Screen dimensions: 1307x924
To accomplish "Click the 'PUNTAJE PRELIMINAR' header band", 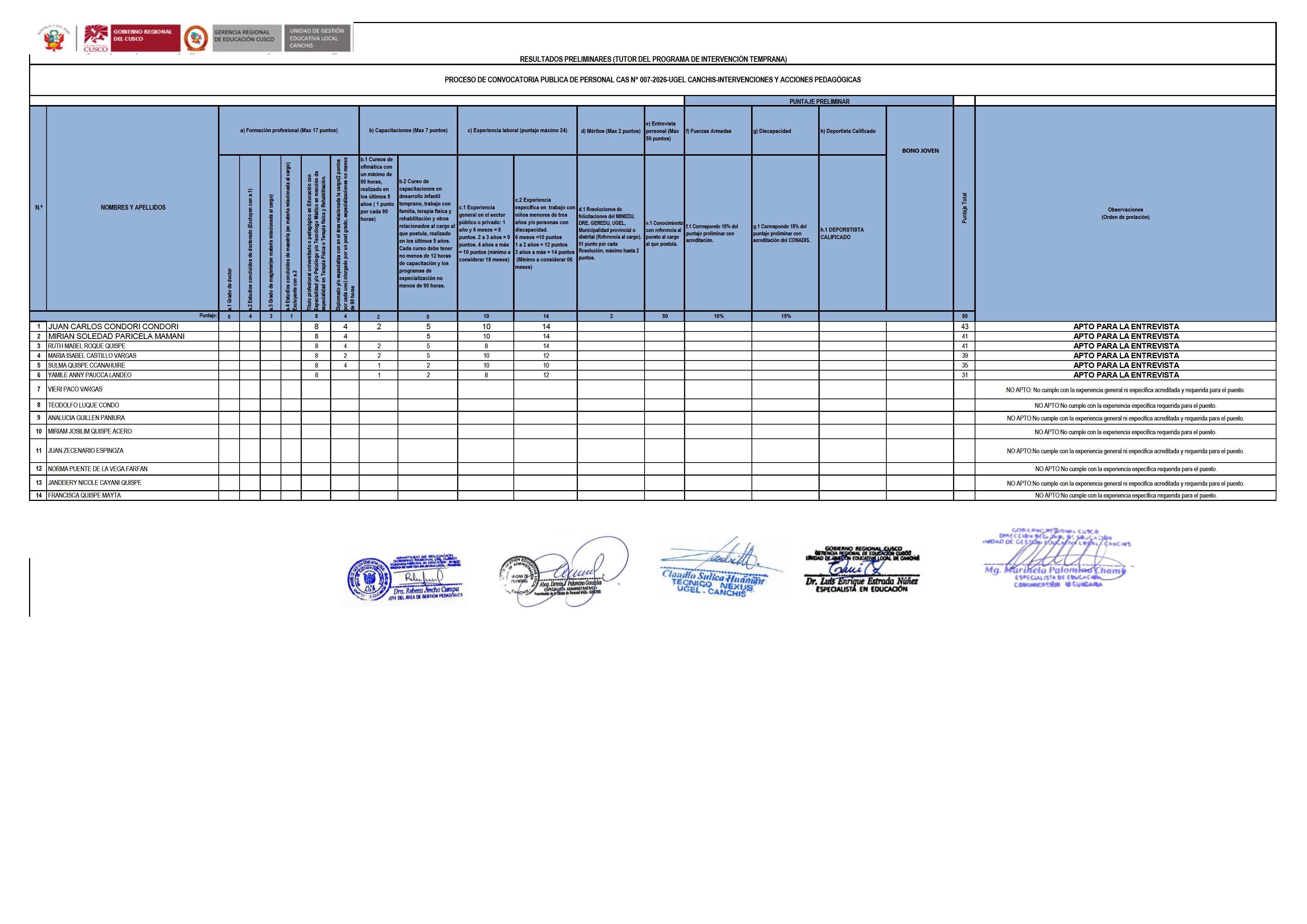I will click(x=819, y=101).
